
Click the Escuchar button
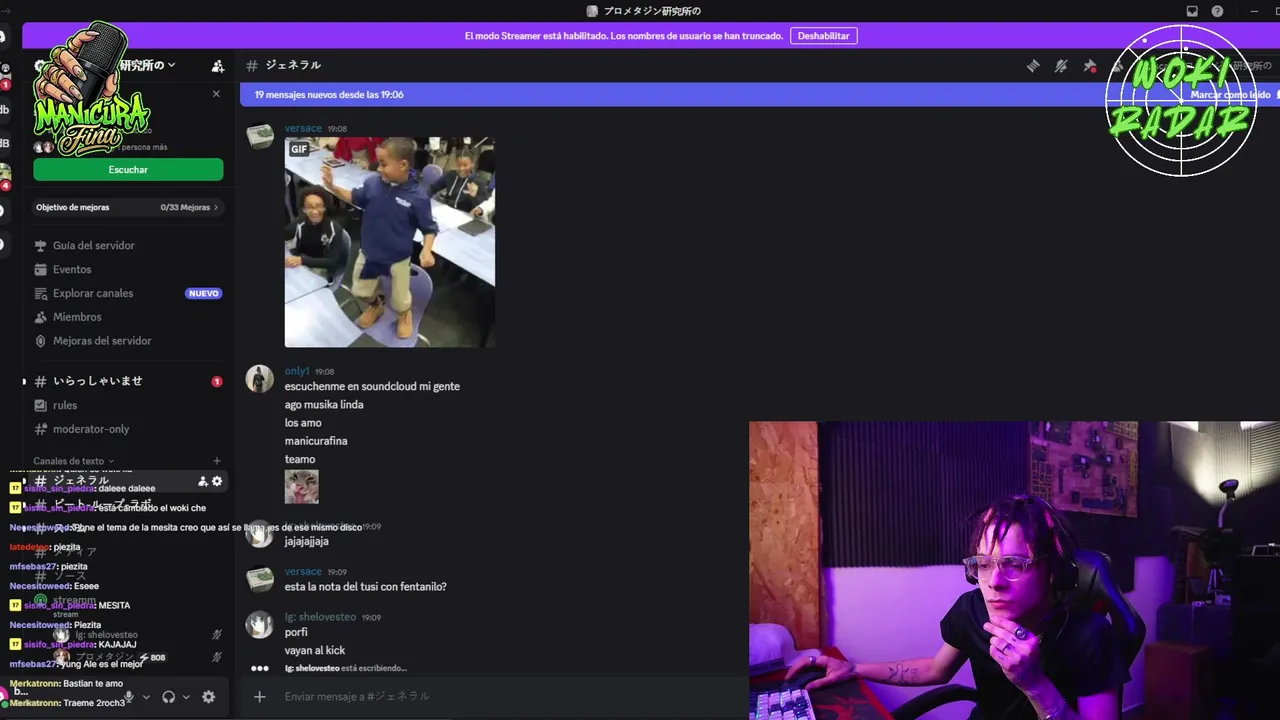[x=128, y=170]
